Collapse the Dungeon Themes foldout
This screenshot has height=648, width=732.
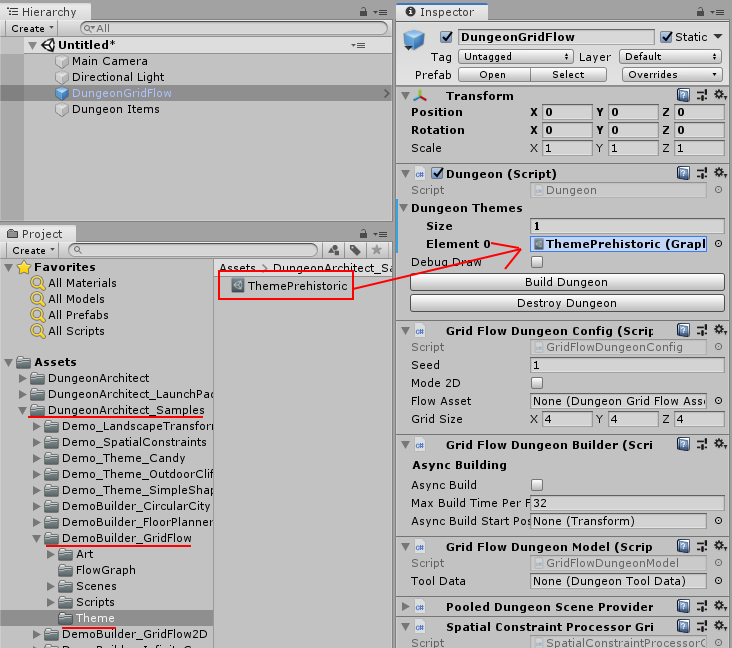404,208
